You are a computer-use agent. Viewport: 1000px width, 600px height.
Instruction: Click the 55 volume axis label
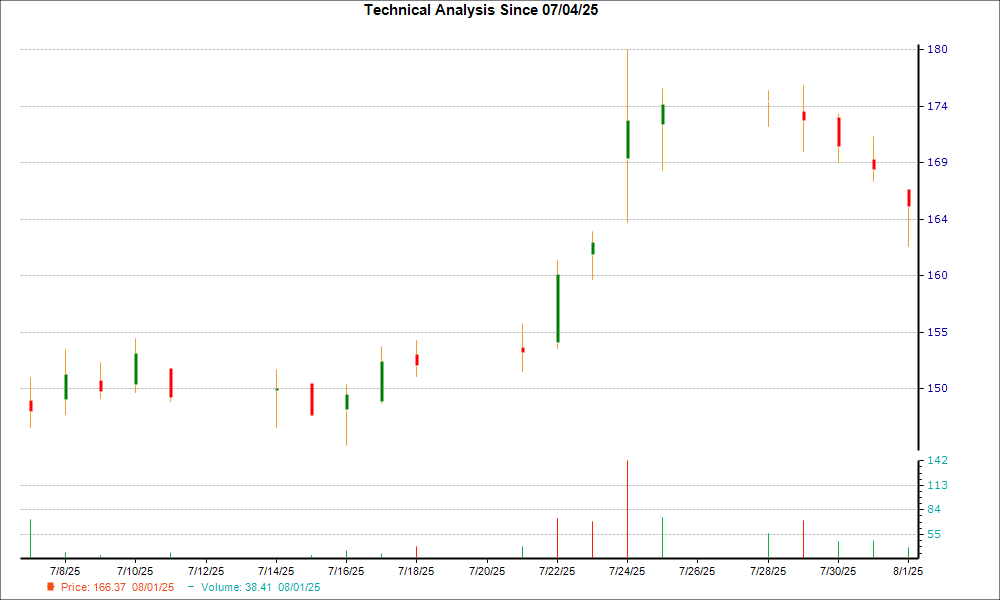pos(934,535)
